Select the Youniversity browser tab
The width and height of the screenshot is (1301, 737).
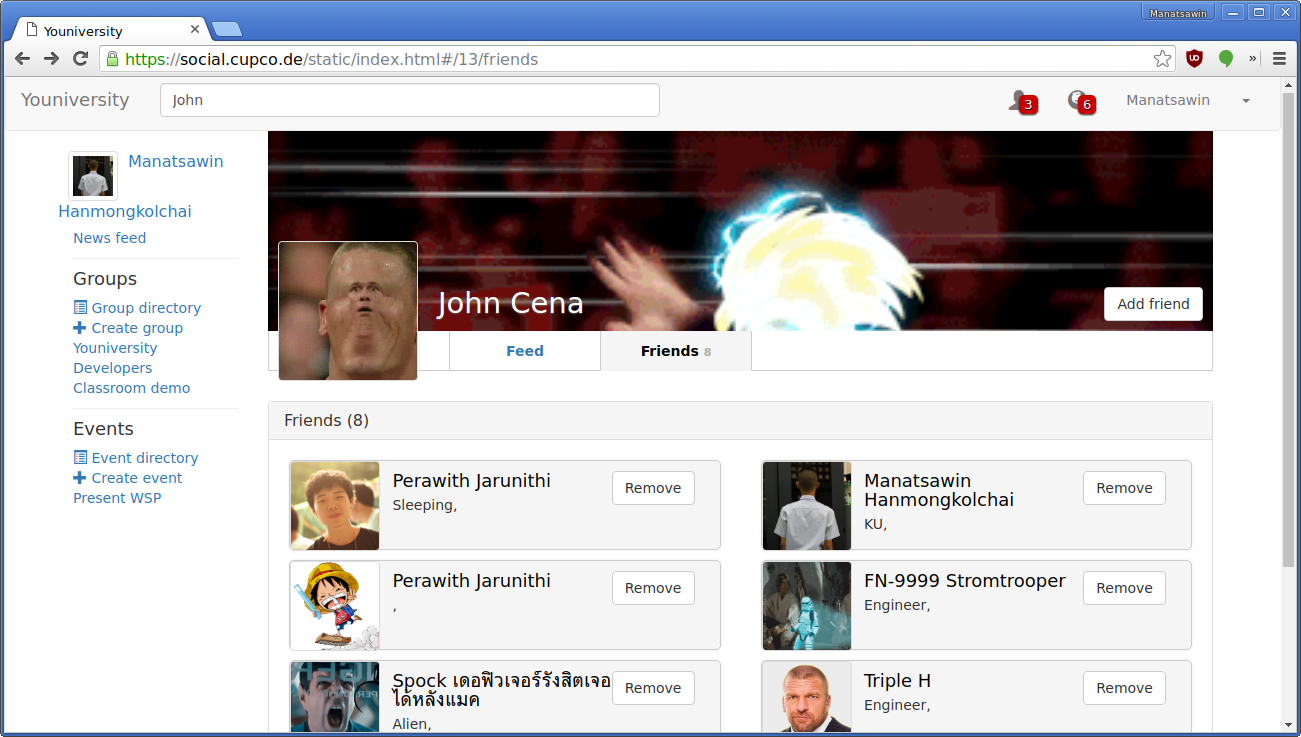[110, 30]
